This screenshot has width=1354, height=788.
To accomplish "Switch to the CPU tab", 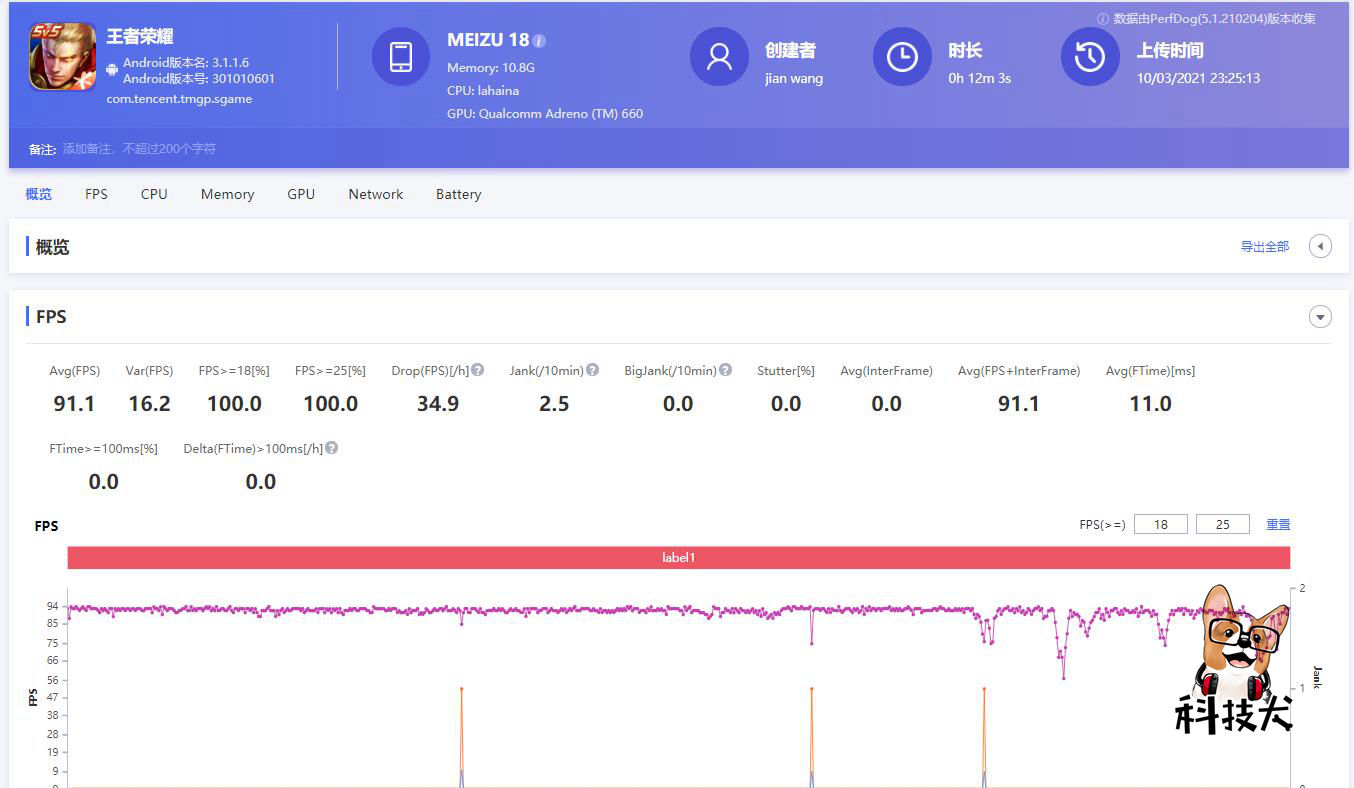I will pyautogui.click(x=154, y=194).
